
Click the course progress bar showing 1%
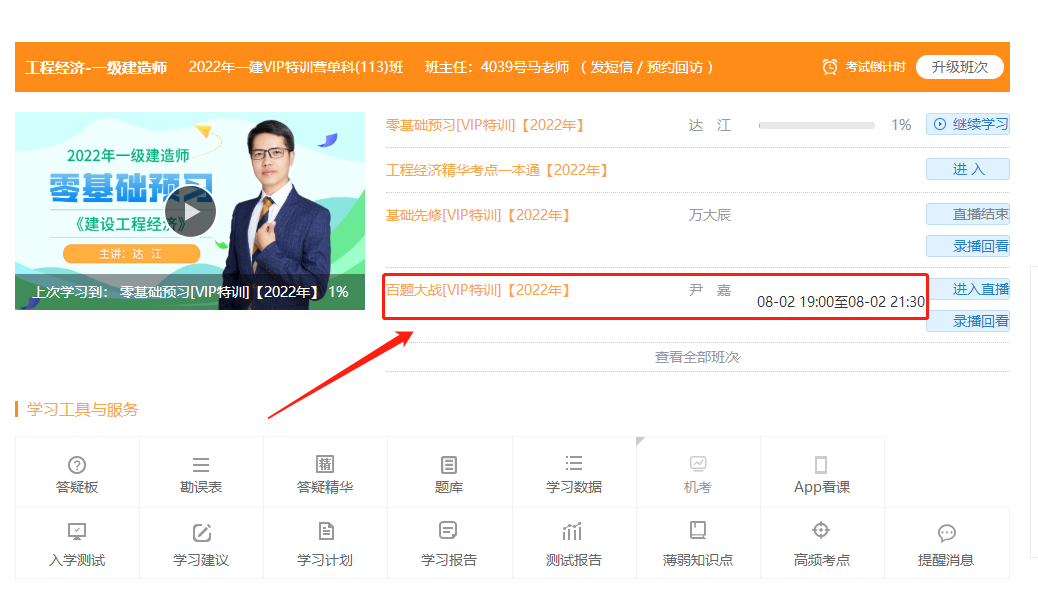click(816, 124)
